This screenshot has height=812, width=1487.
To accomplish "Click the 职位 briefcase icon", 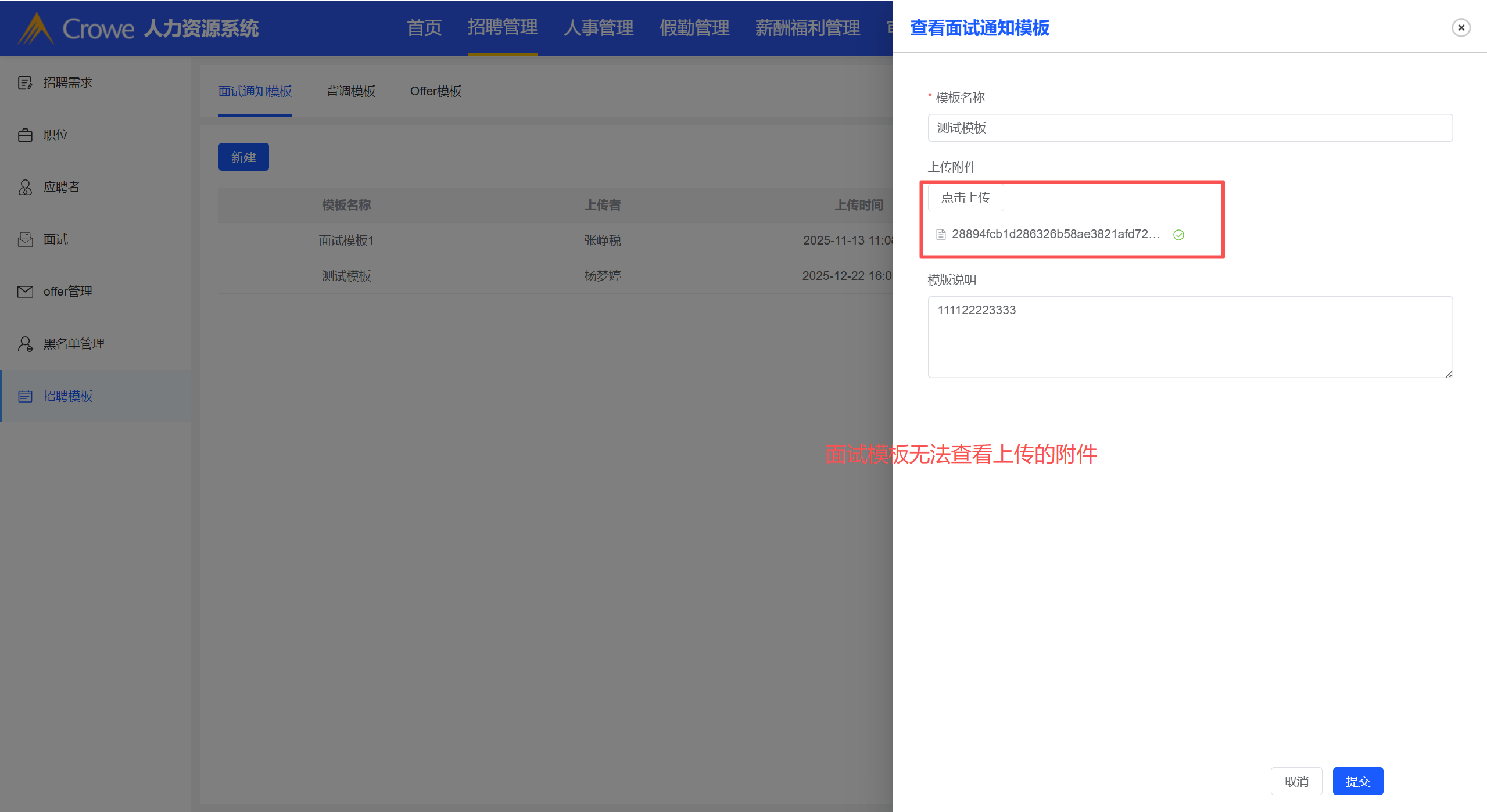I will point(25,135).
